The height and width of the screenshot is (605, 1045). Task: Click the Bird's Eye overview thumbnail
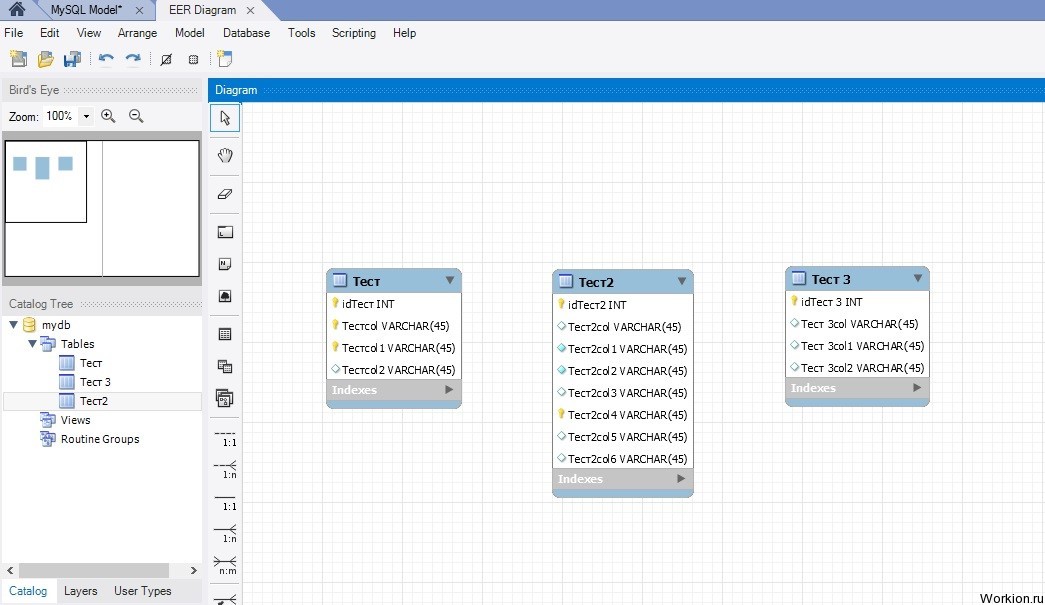coord(102,208)
